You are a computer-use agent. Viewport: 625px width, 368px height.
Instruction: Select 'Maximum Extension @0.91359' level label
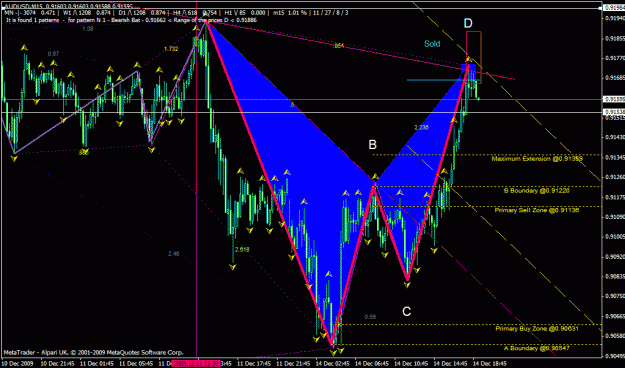537,159
